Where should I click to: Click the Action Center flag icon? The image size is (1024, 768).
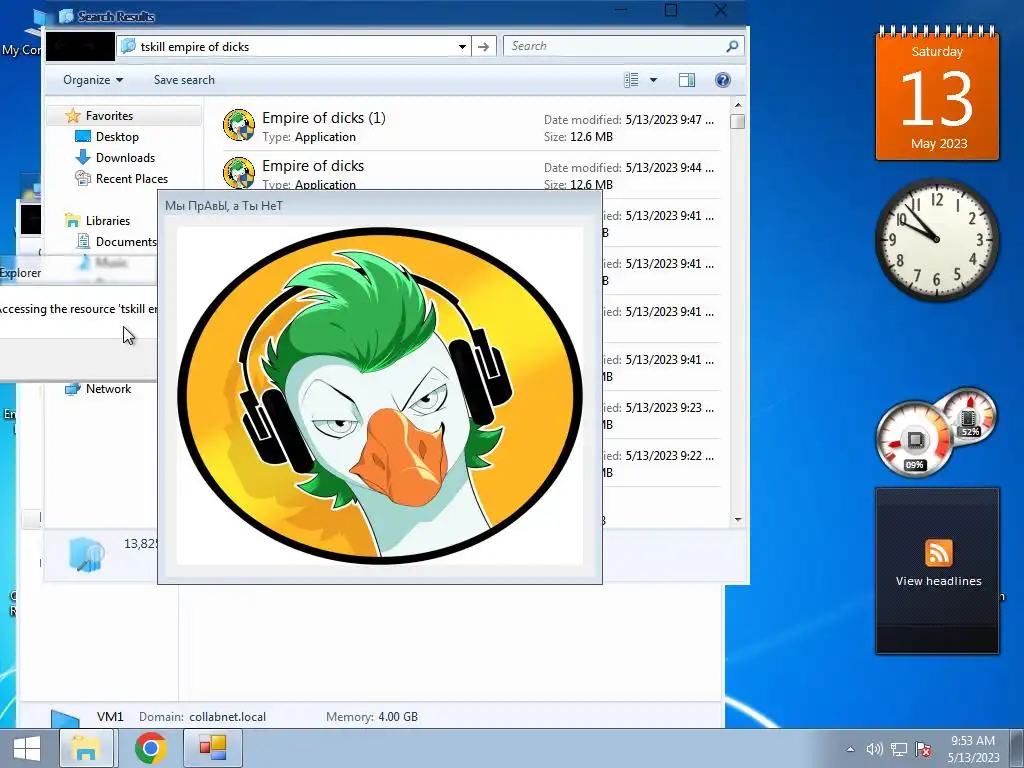click(923, 750)
